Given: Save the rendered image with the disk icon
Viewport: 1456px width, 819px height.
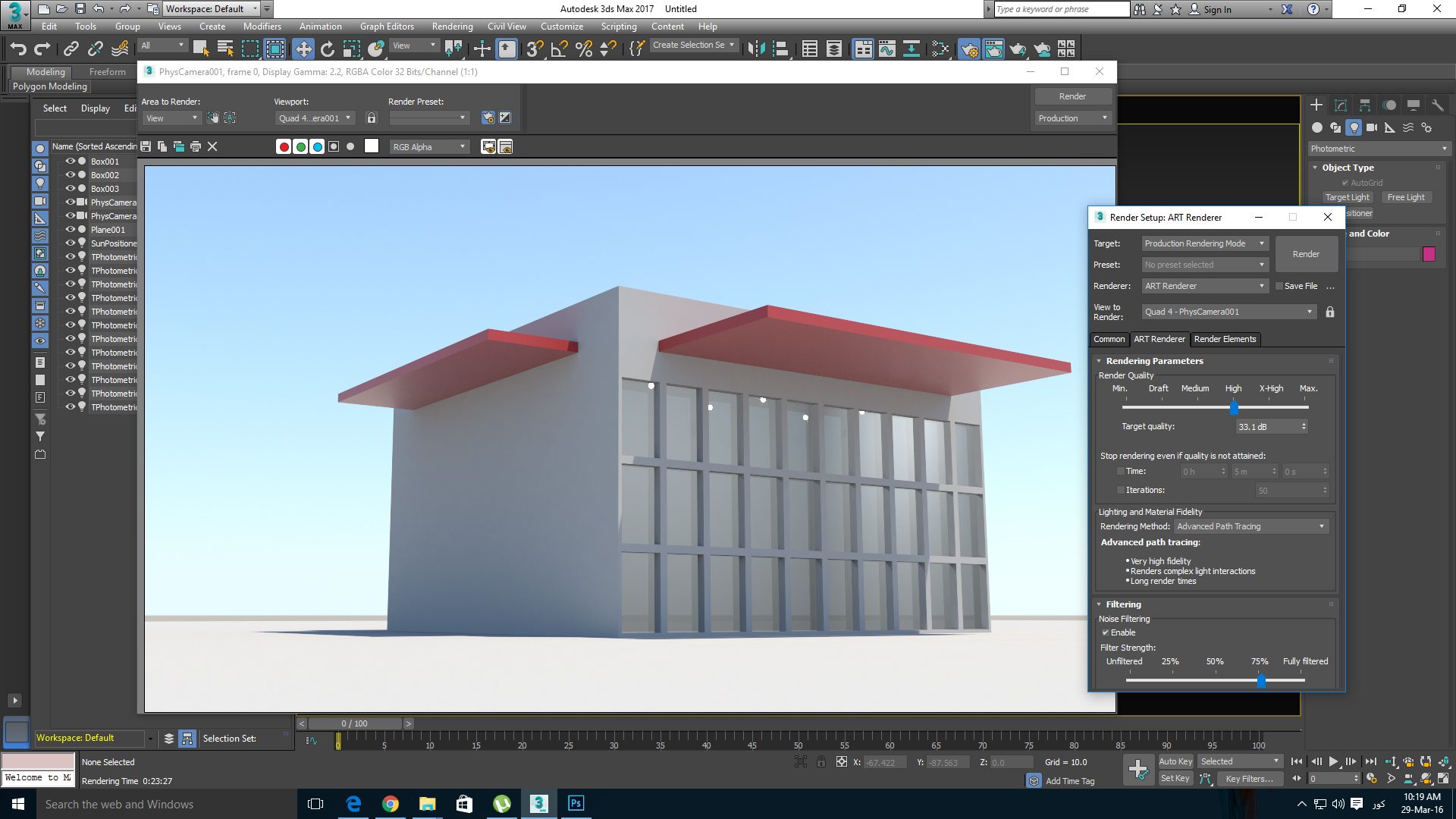Looking at the screenshot, I should [x=146, y=146].
